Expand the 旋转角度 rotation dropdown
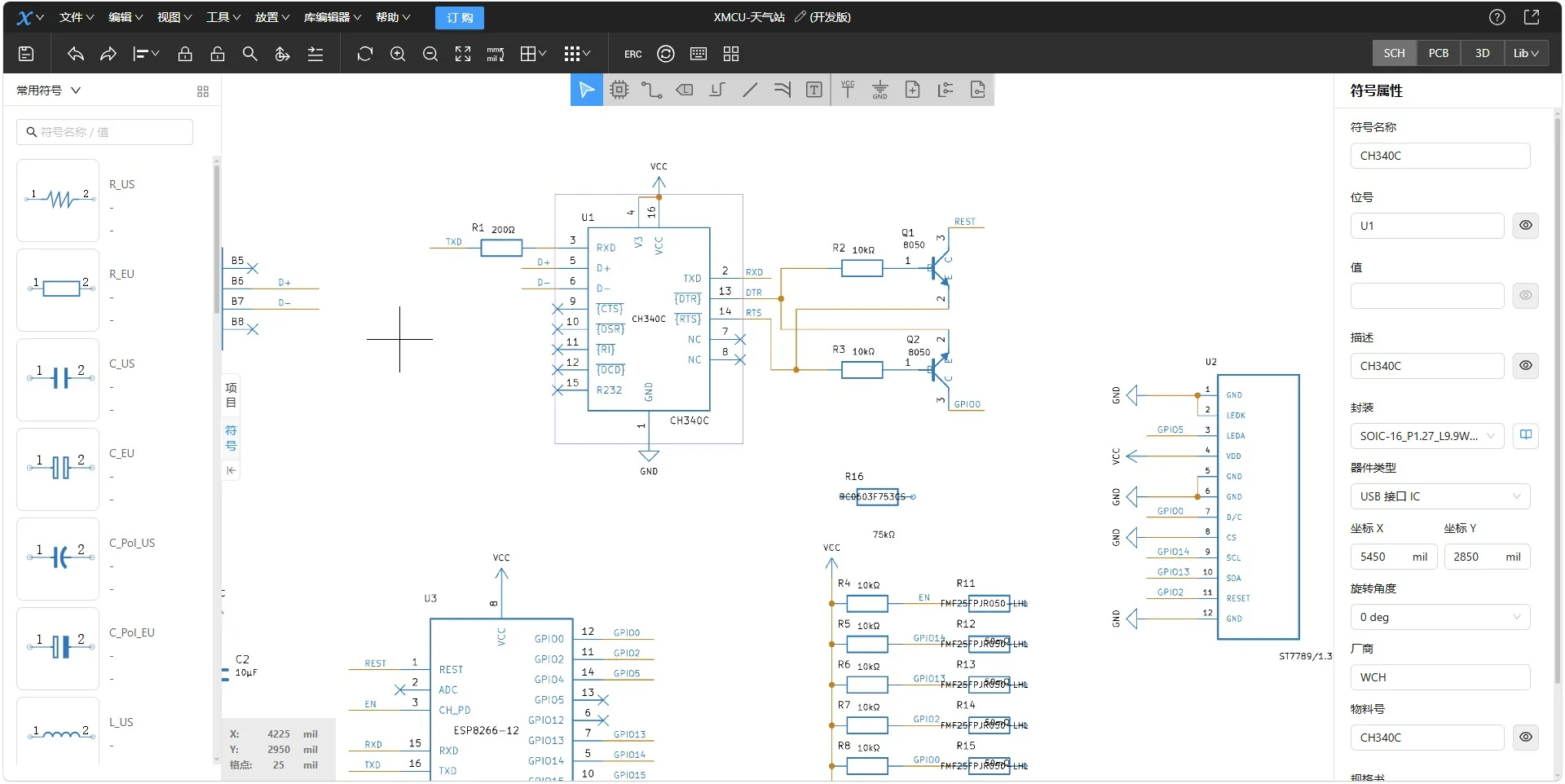Image resolution: width=1565 pixels, height=784 pixels. tap(1439, 617)
